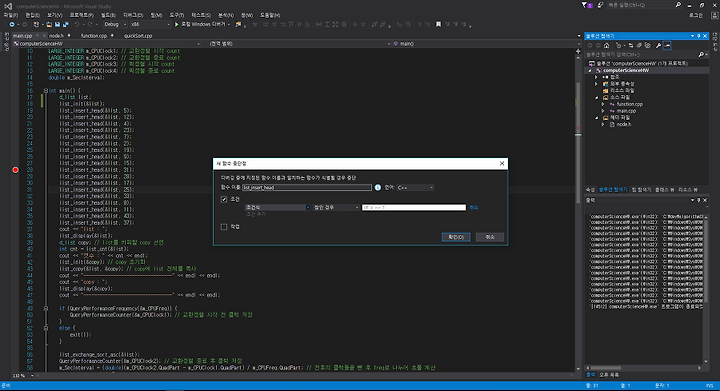Click 확인(O) button in the dialog
The width and height of the screenshot is (720, 391).
(x=456, y=237)
